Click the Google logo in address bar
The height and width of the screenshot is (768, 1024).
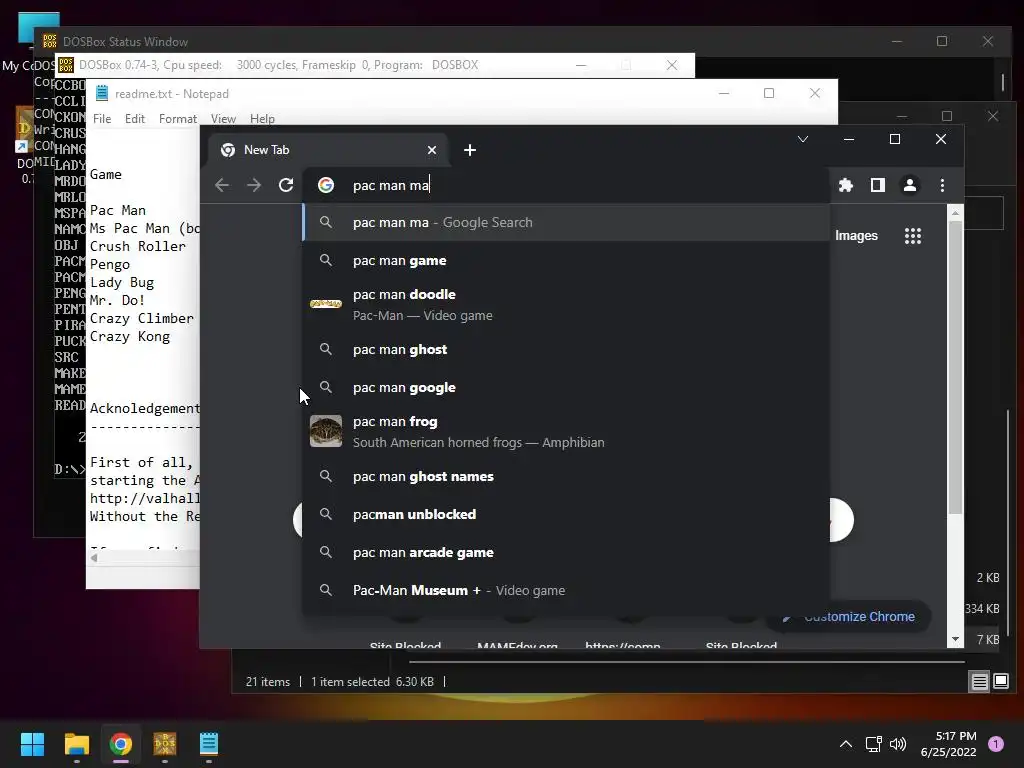(326, 185)
